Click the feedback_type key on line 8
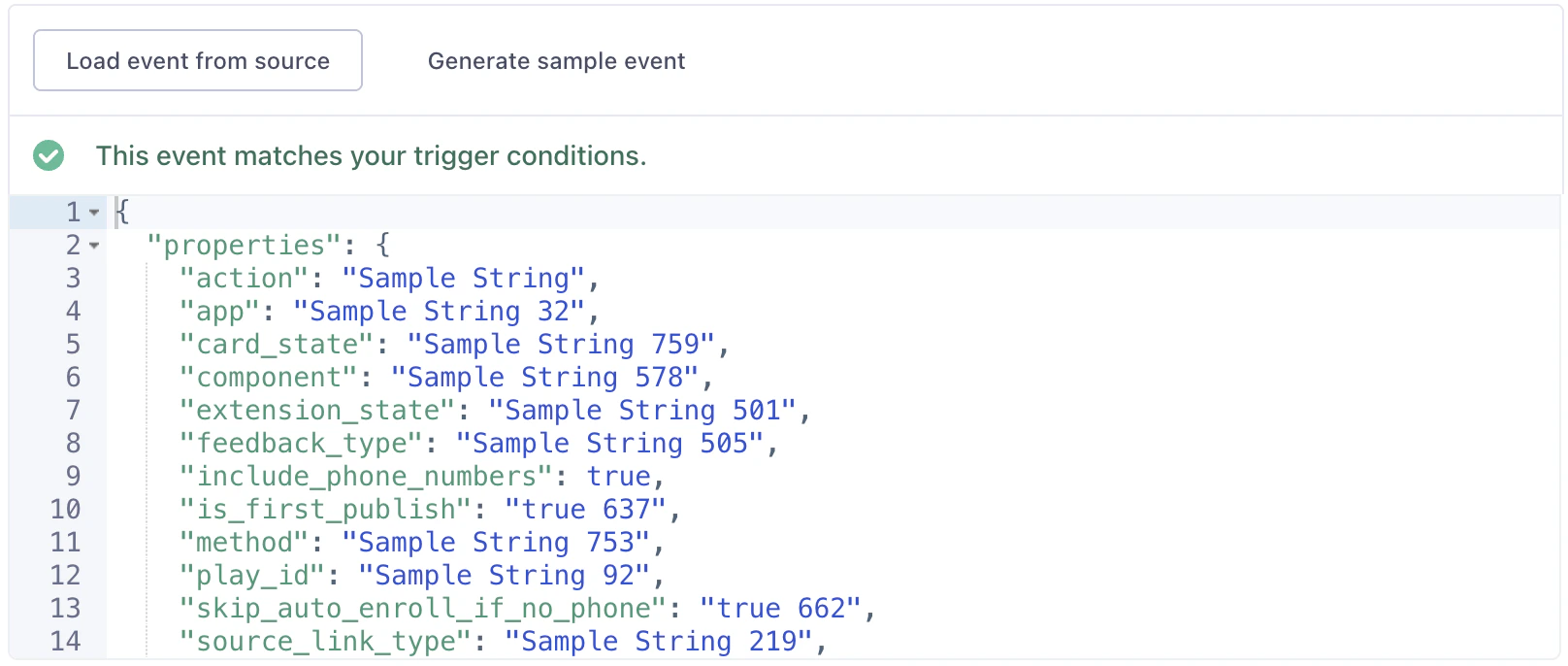The width and height of the screenshot is (1568, 666). point(302,443)
